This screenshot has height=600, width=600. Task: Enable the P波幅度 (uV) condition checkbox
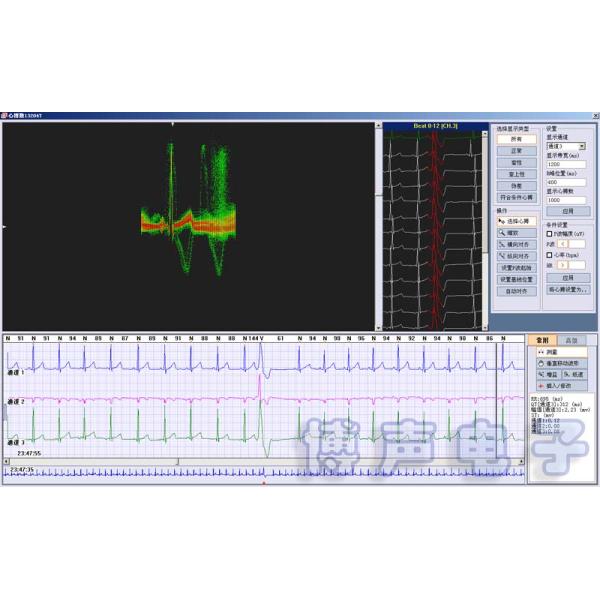click(550, 233)
